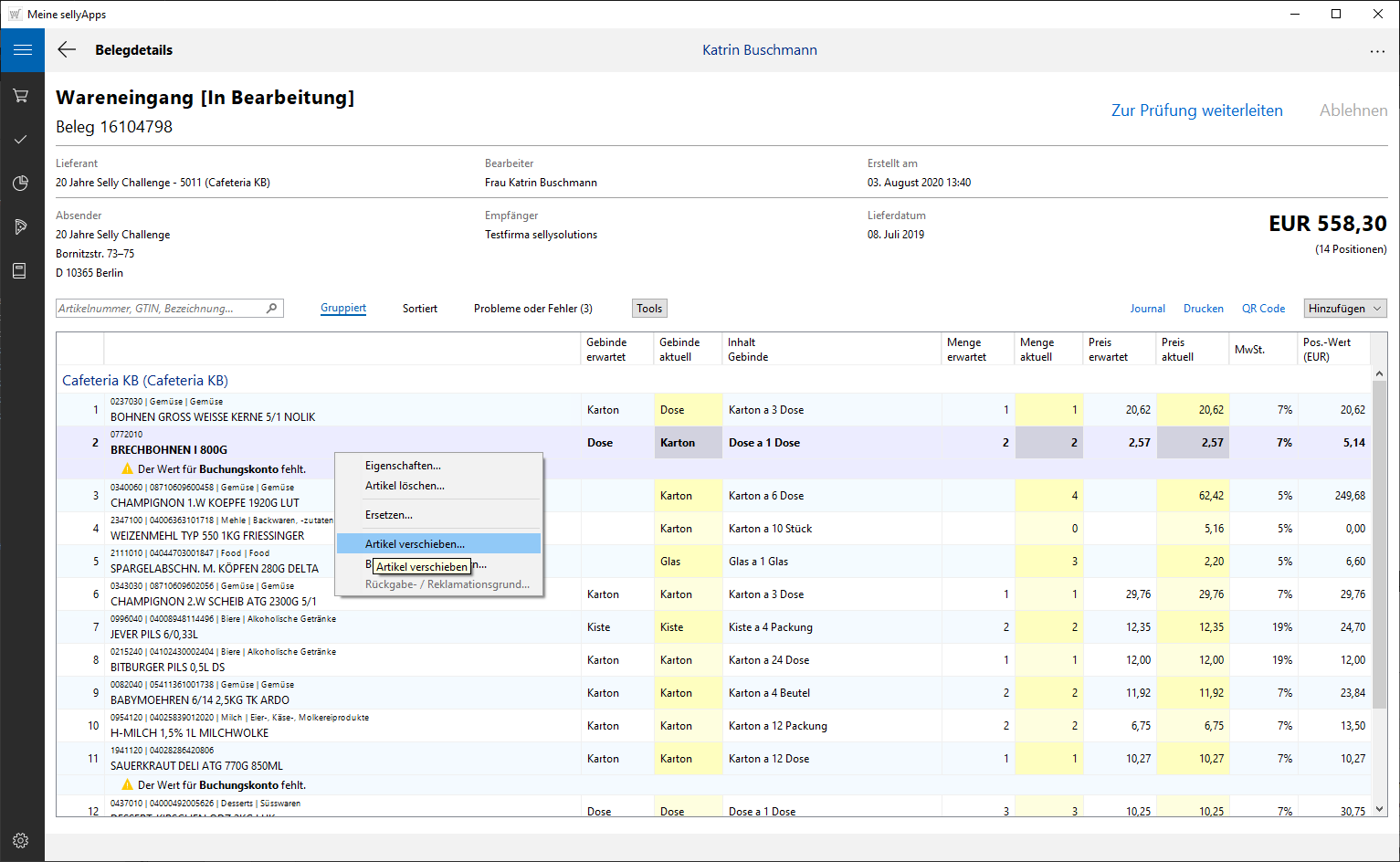Click the search magnifier icon

coord(271,309)
